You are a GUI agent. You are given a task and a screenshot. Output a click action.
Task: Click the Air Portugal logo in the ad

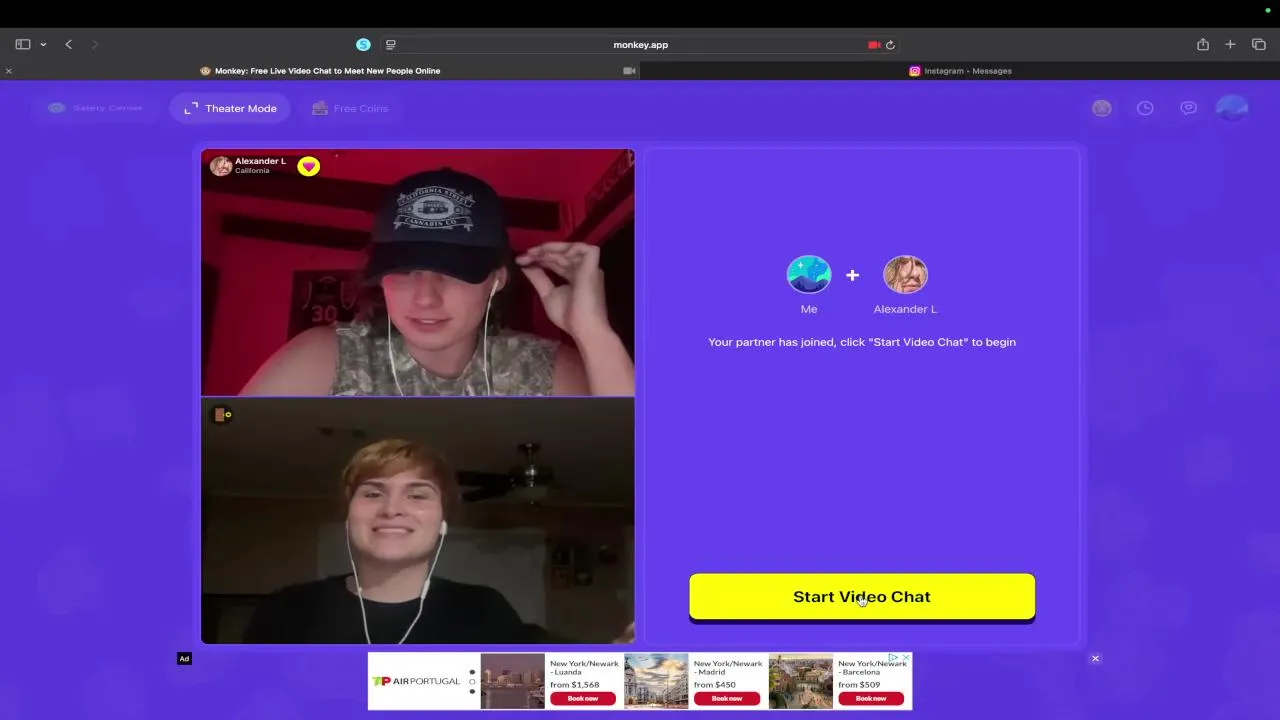coord(416,681)
